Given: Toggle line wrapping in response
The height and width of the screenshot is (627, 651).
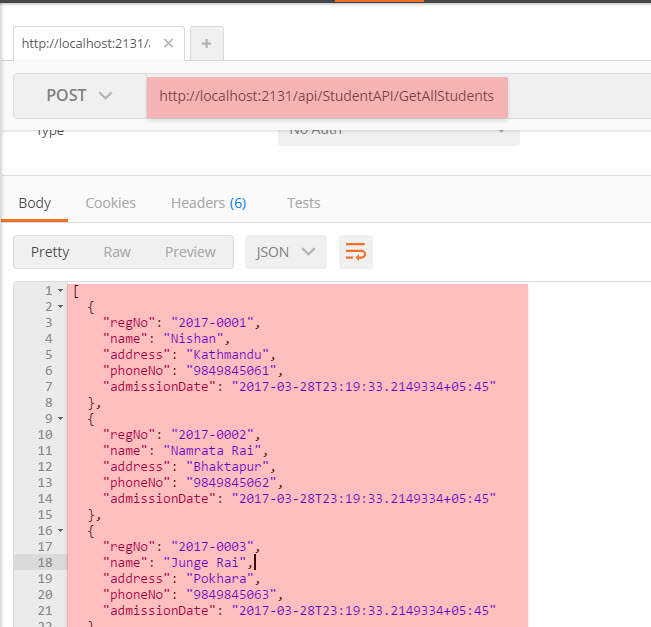Looking at the screenshot, I should (355, 252).
